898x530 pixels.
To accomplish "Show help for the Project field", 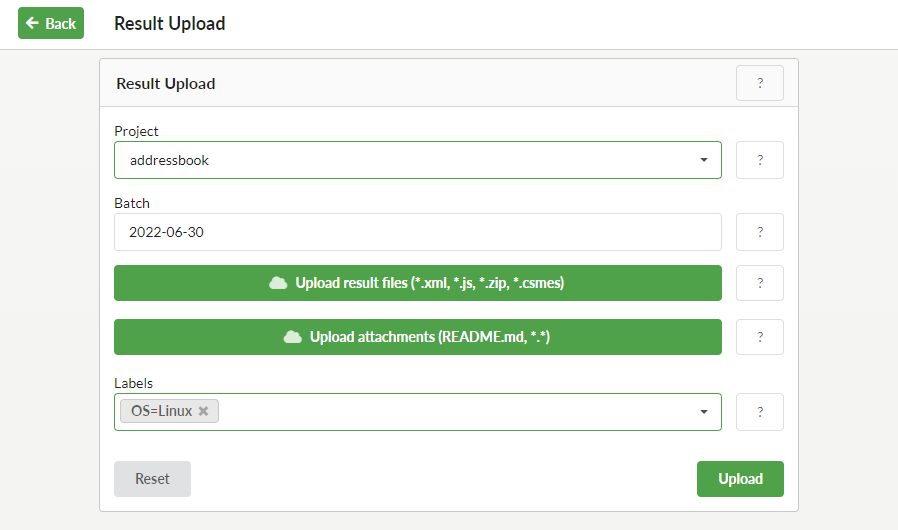I will point(759,160).
